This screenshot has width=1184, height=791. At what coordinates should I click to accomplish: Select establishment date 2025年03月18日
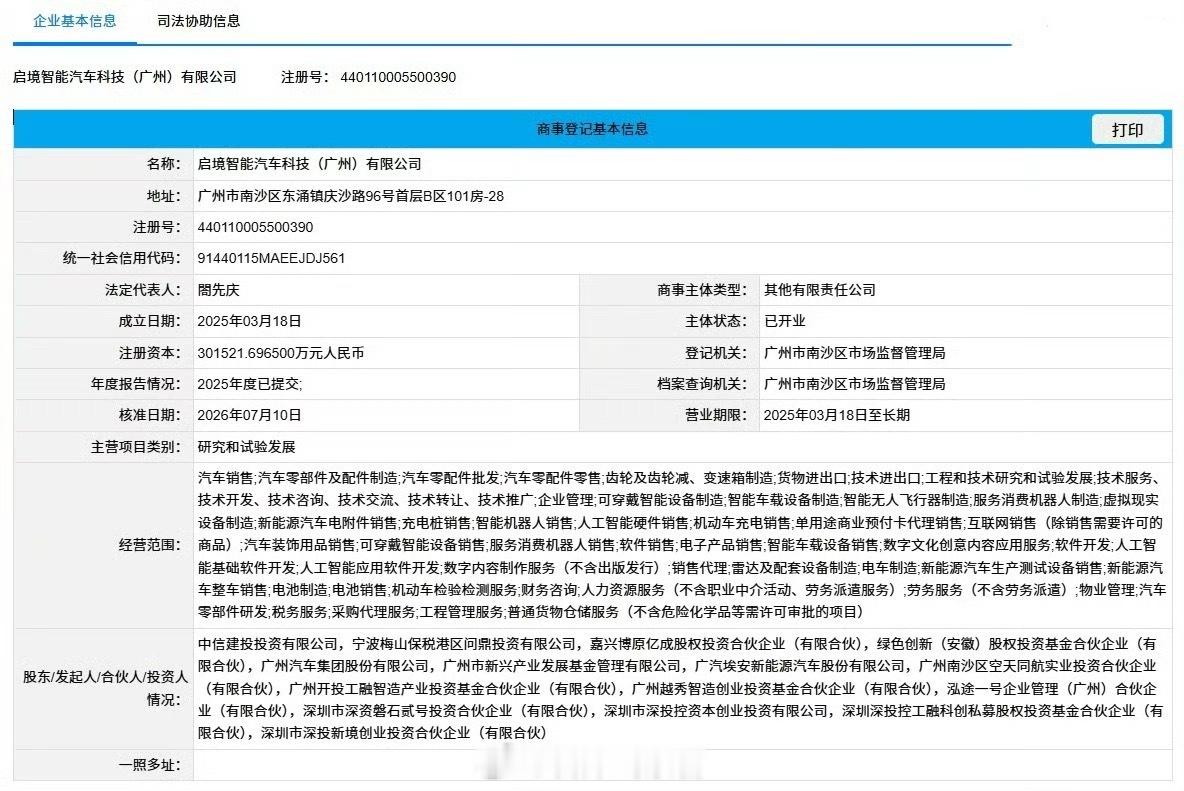[x=249, y=321]
